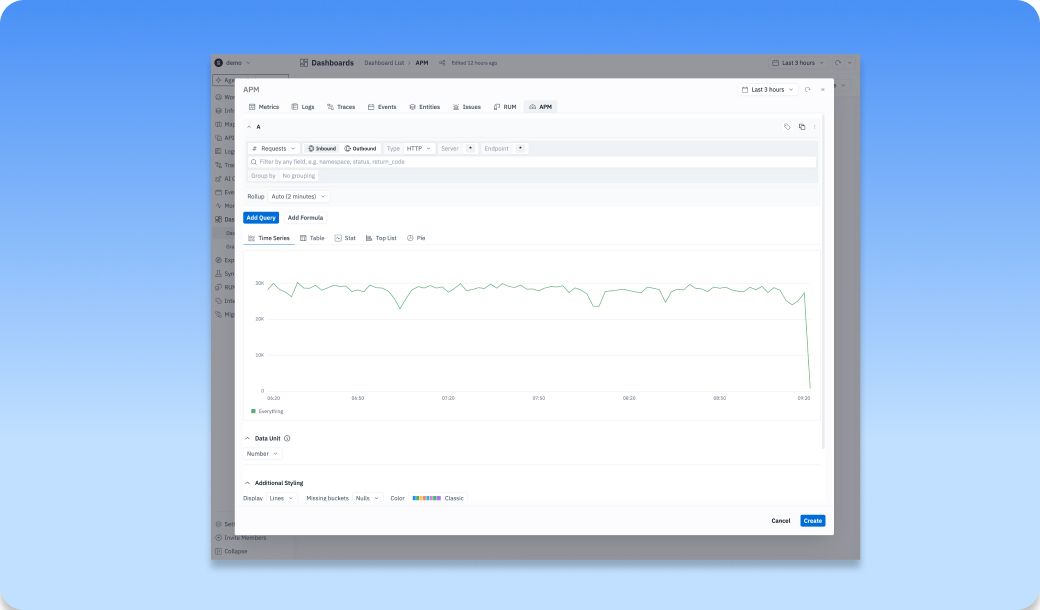Screen dimensions: 1040x610
Task: Select Inbound request direction
Action: pyautogui.click(x=322, y=149)
